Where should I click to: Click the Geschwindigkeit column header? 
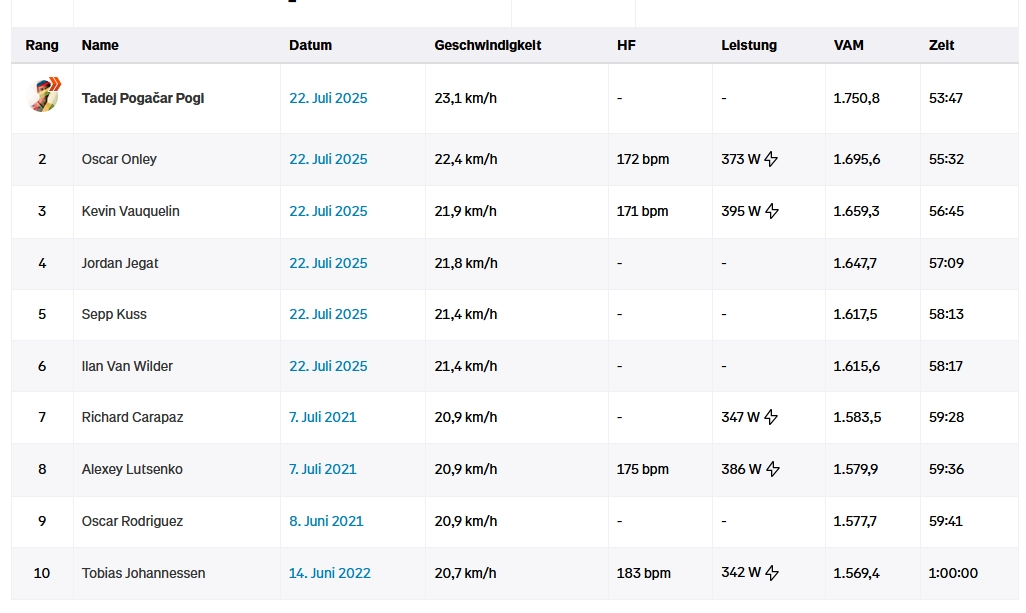click(487, 45)
